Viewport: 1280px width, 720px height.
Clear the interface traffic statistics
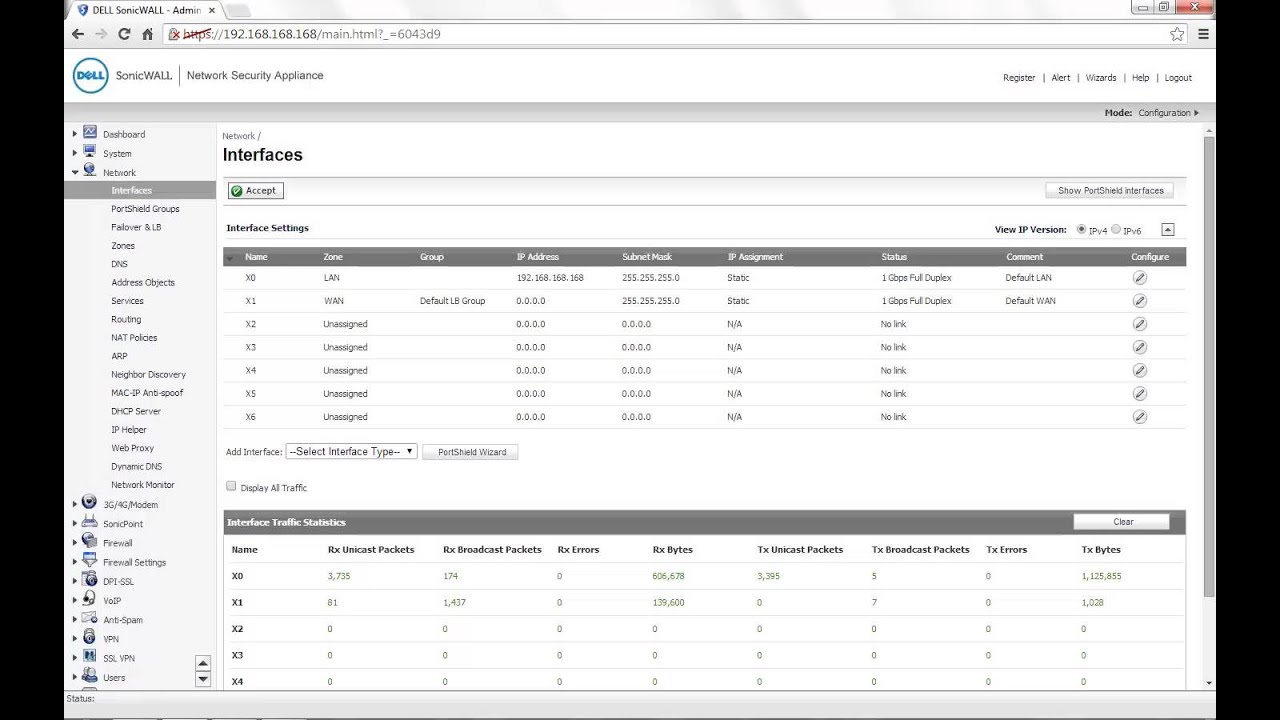(1122, 521)
